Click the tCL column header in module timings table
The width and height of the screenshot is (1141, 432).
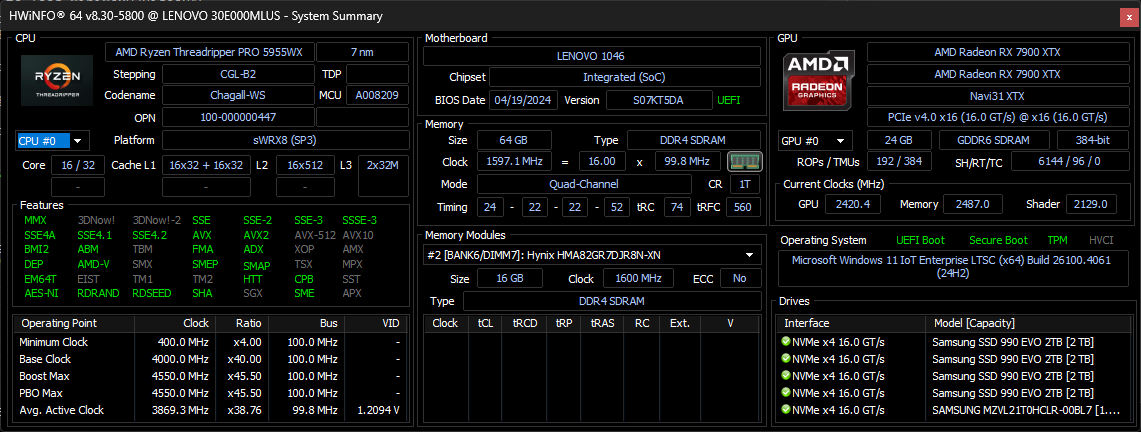[x=485, y=323]
